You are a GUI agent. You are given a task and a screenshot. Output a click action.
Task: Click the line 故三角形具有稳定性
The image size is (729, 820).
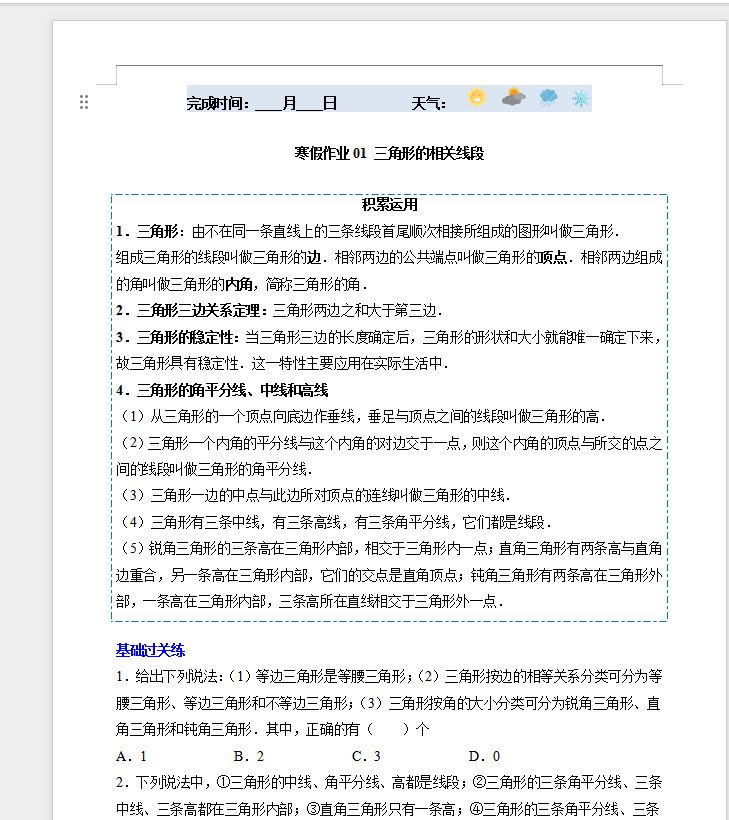[x=282, y=363]
